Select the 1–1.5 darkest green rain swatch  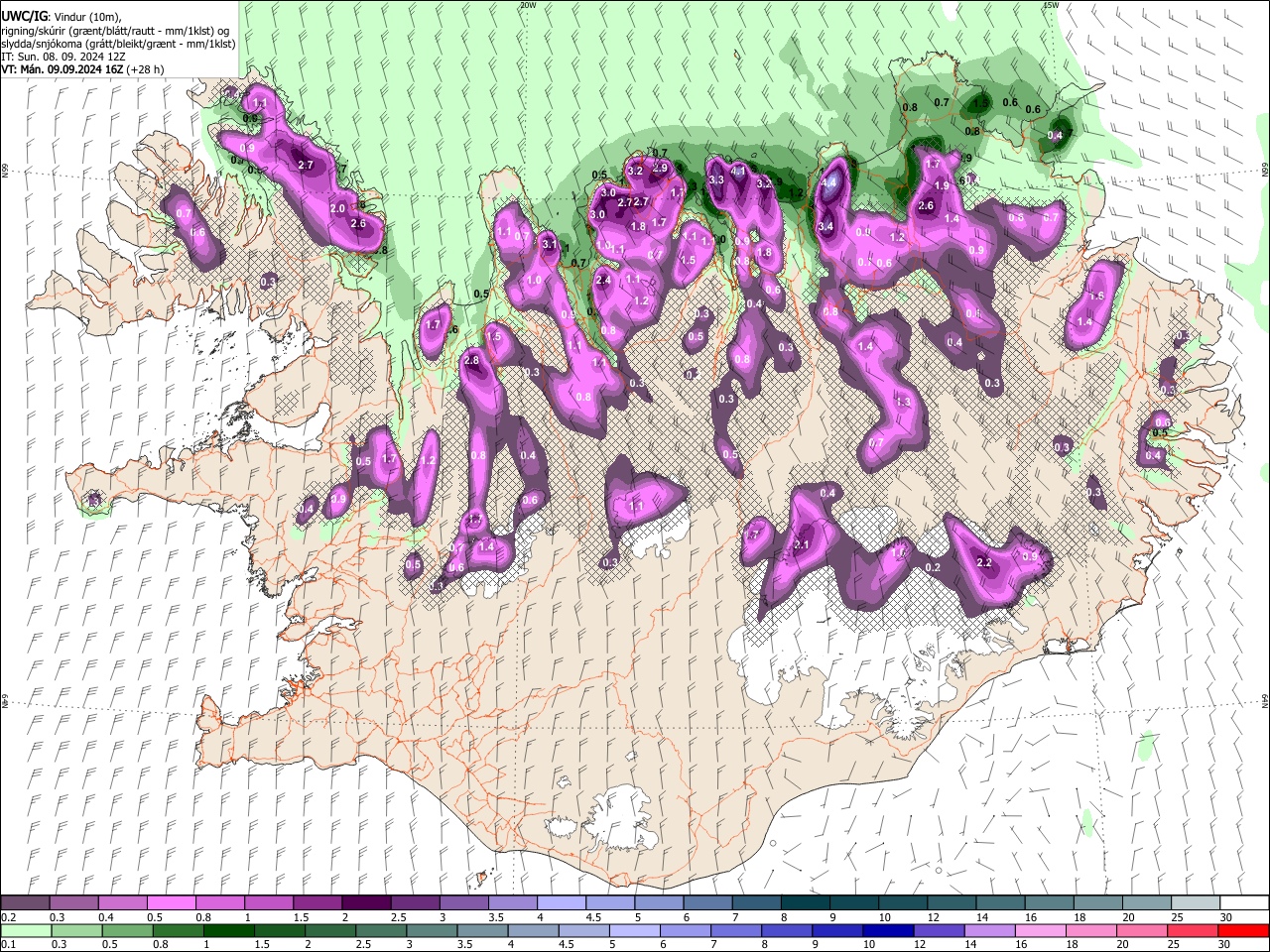tap(229, 930)
